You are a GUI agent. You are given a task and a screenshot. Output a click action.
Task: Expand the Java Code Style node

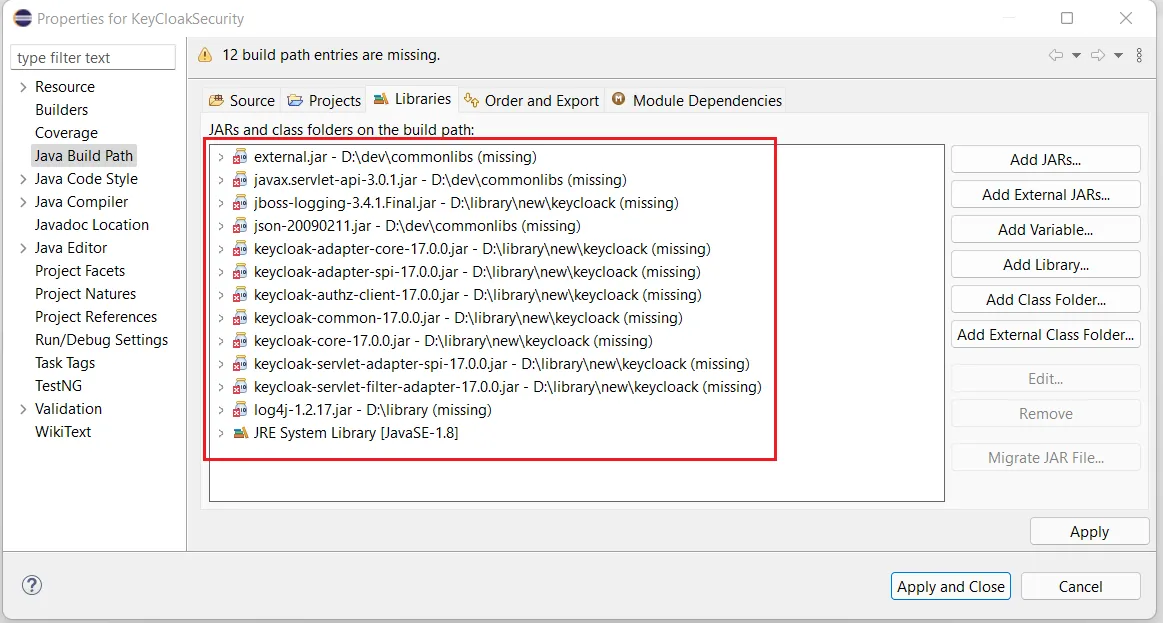click(23, 179)
